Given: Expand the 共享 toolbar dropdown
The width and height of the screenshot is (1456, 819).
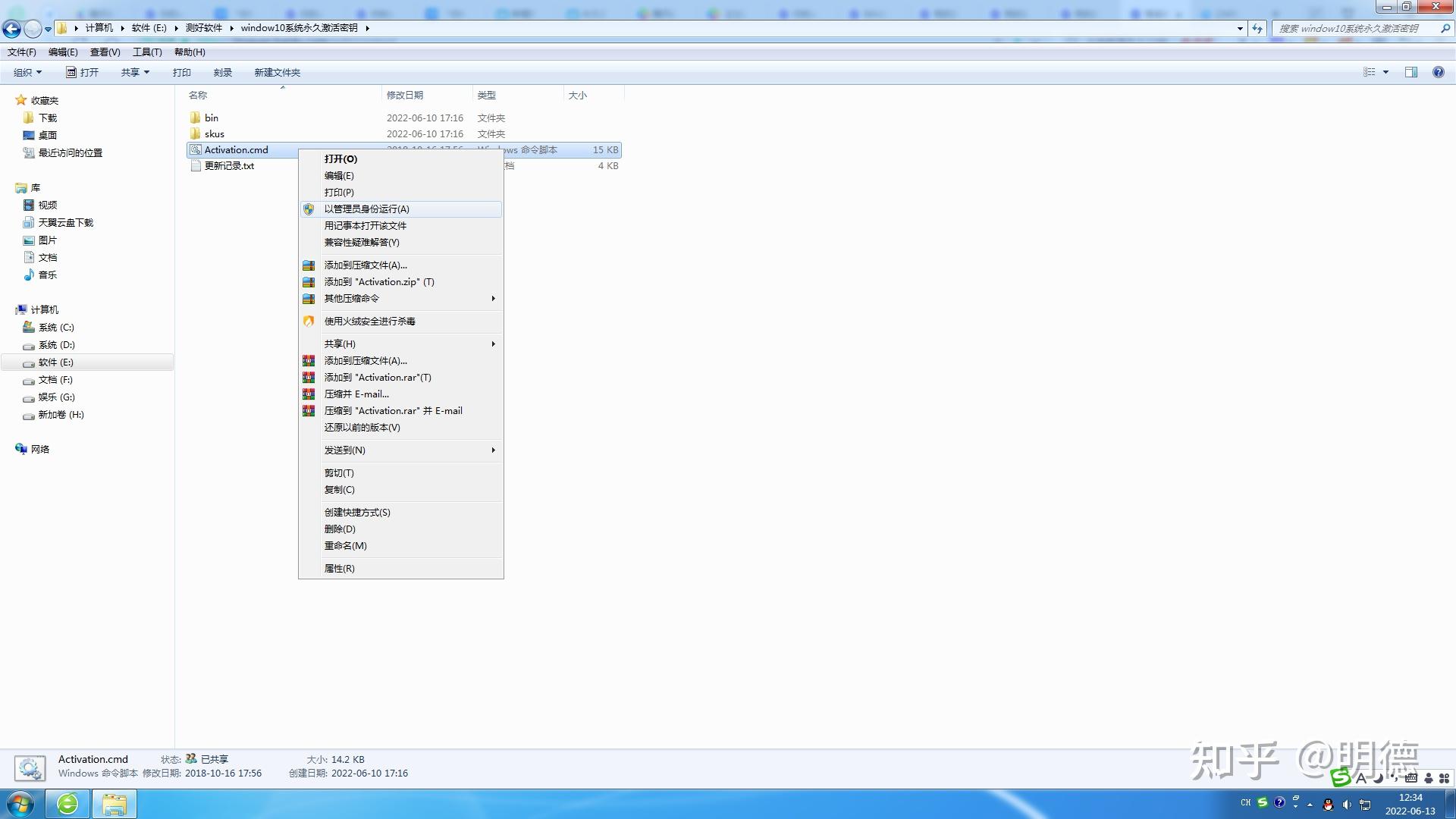Looking at the screenshot, I should click(x=136, y=73).
